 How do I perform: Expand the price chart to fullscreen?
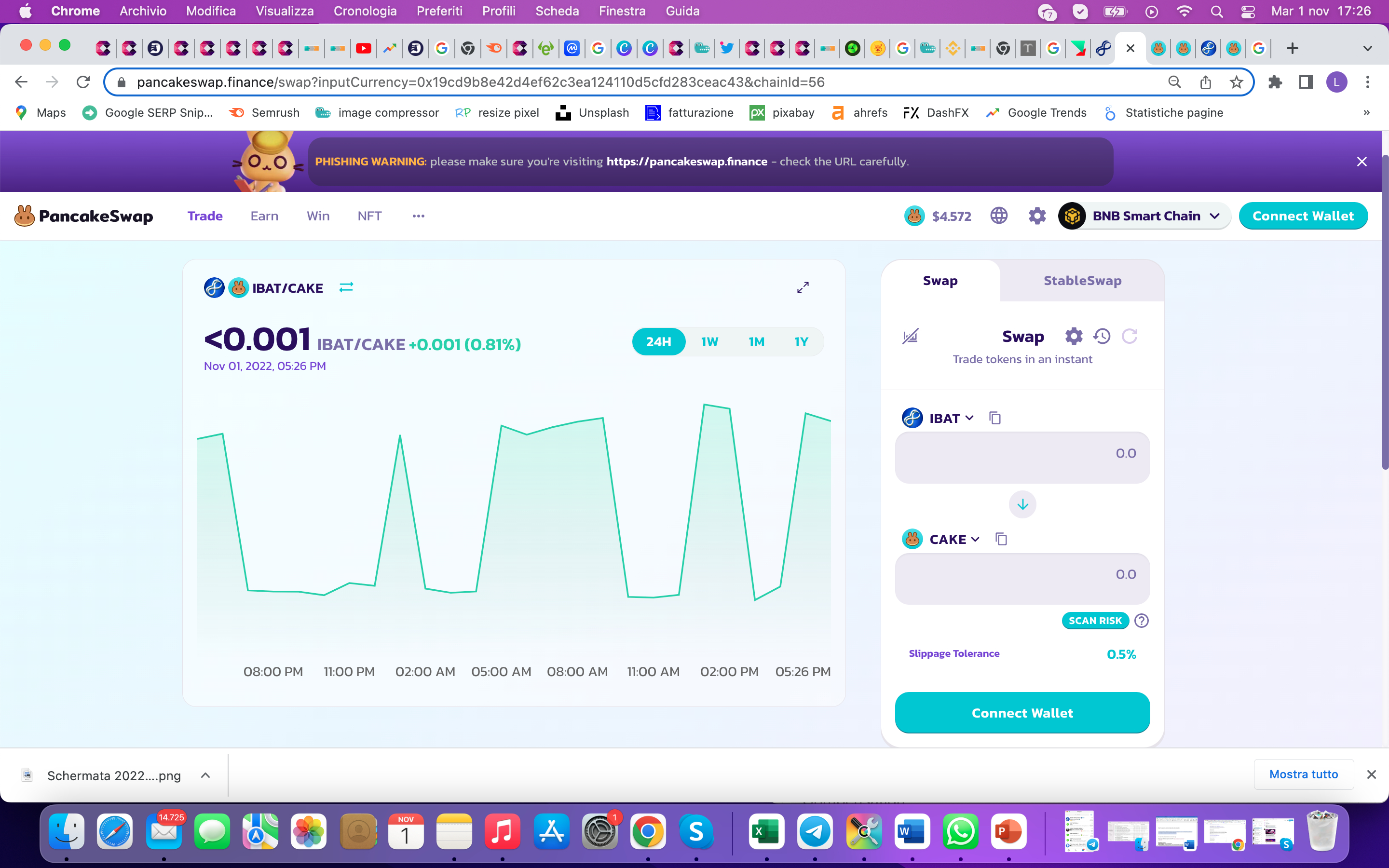click(803, 287)
